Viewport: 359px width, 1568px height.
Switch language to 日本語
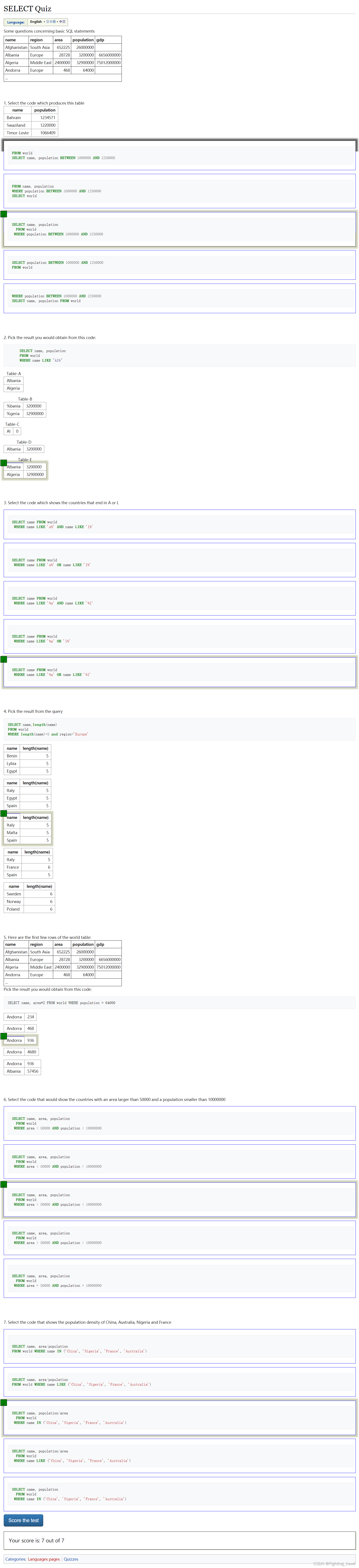(x=51, y=22)
